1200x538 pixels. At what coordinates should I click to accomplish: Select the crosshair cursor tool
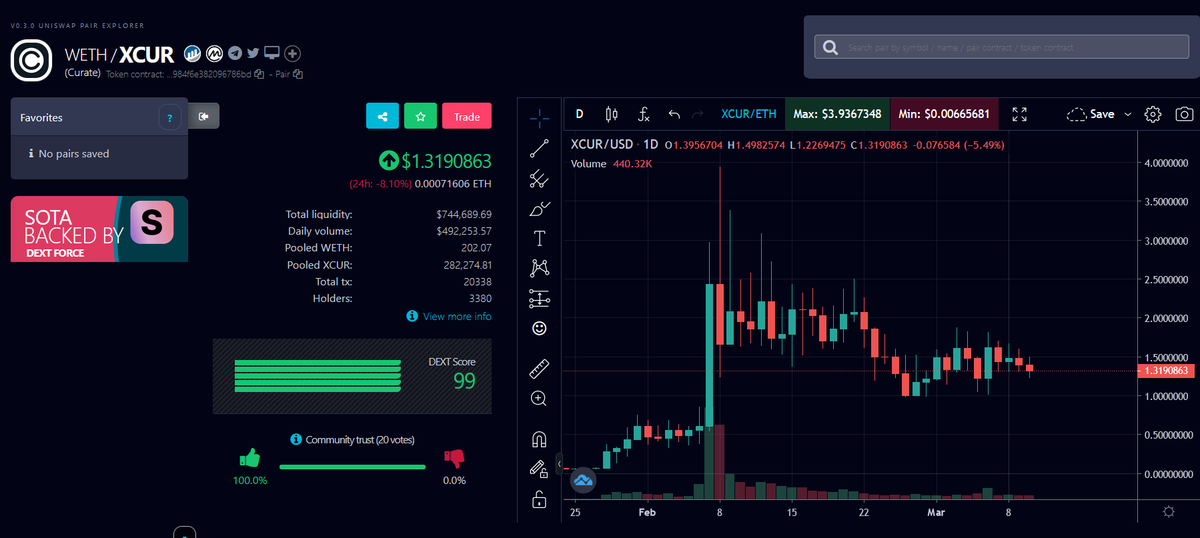coord(539,117)
